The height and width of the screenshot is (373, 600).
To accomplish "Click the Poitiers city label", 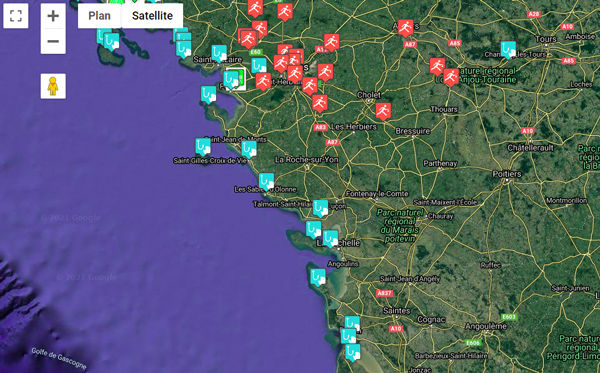I will click(x=507, y=174).
